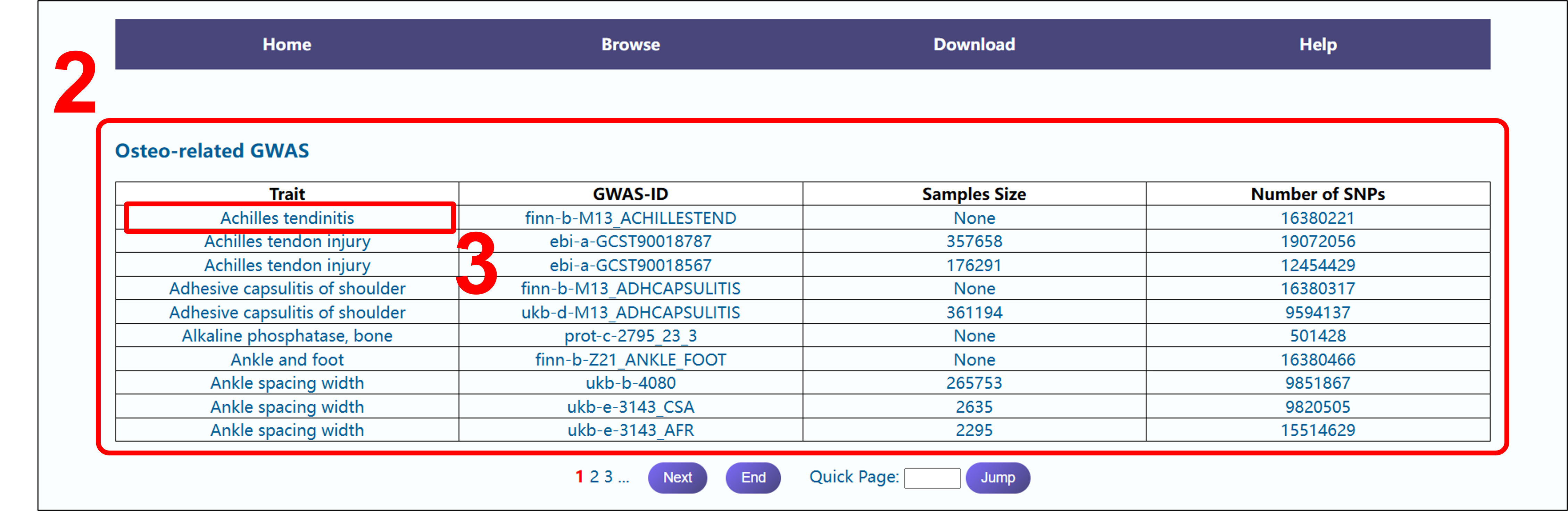Image resolution: width=1568 pixels, height=511 pixels.
Task: Click the Jump button
Action: click(997, 478)
